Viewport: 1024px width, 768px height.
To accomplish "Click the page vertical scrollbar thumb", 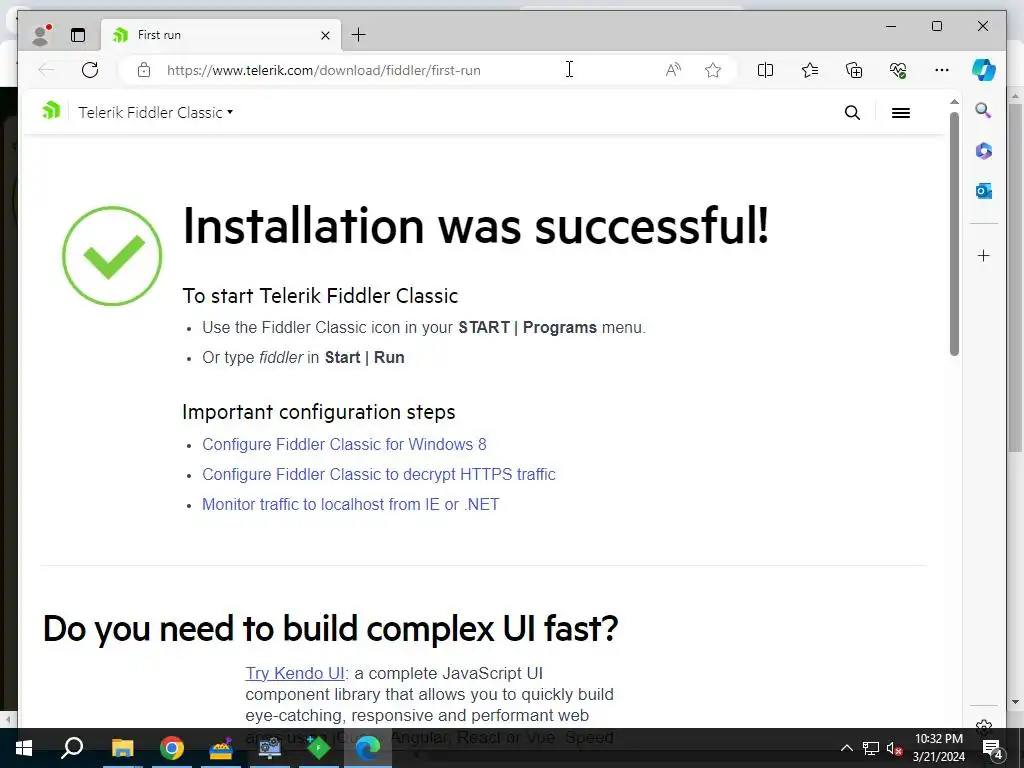I will click(x=954, y=234).
